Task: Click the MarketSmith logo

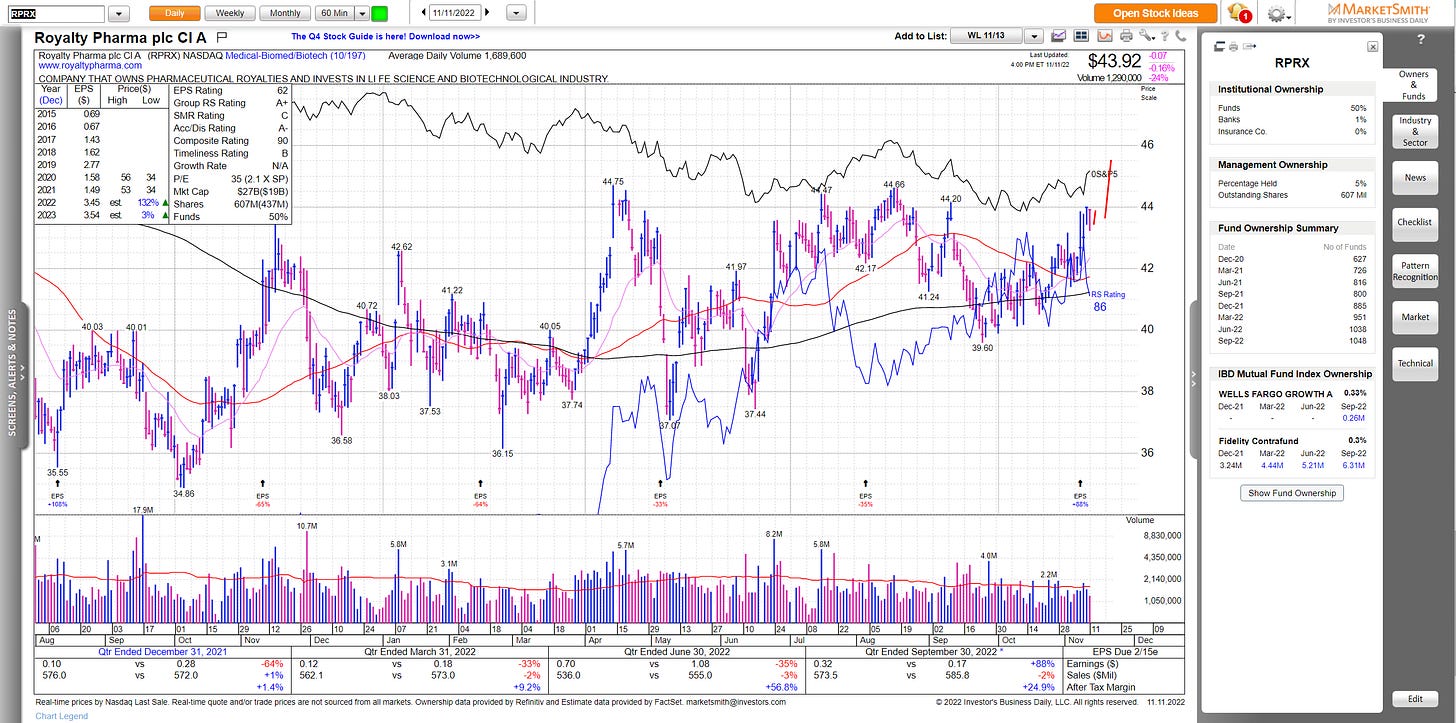Action: tap(1380, 13)
